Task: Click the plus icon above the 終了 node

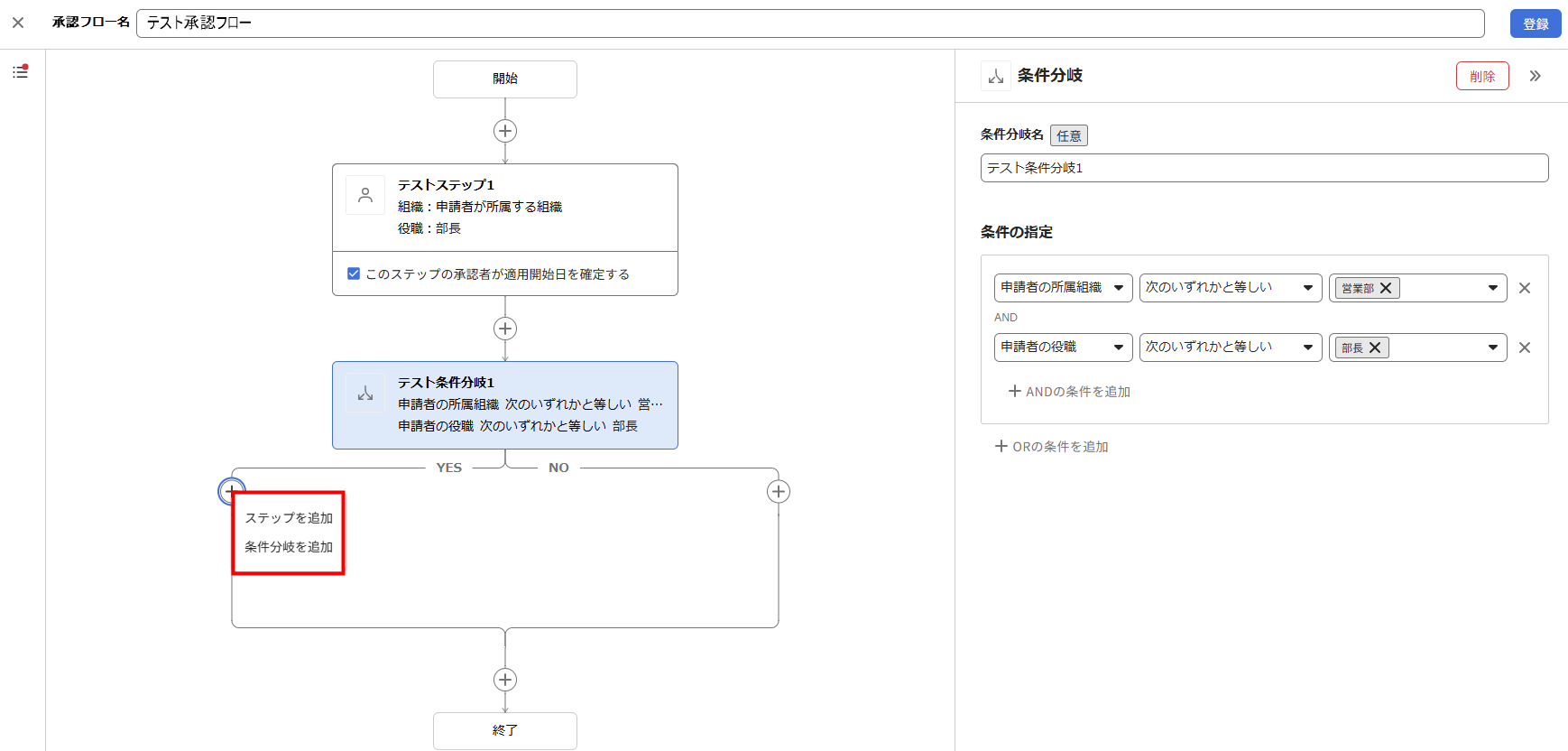Action: coord(505,680)
